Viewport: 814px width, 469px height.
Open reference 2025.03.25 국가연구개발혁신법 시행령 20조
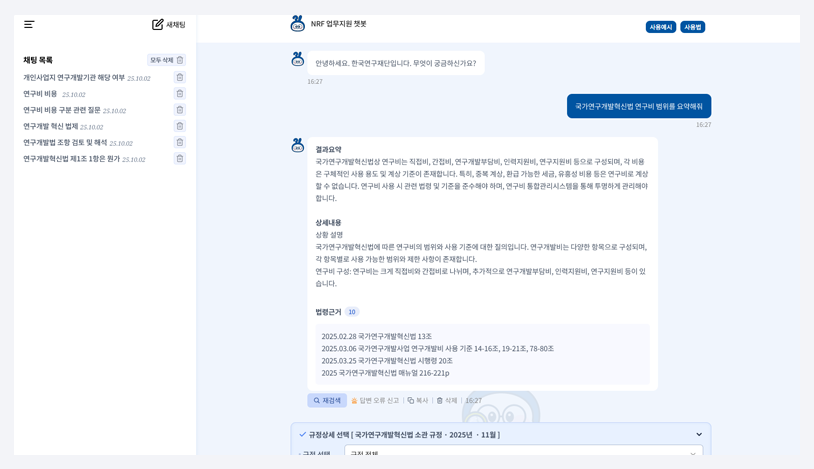click(387, 360)
